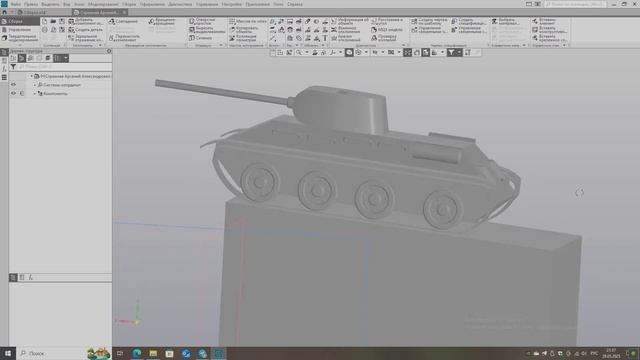Click Вырезать выдавливанием command
640x360 pixels.
click(x=207, y=30)
